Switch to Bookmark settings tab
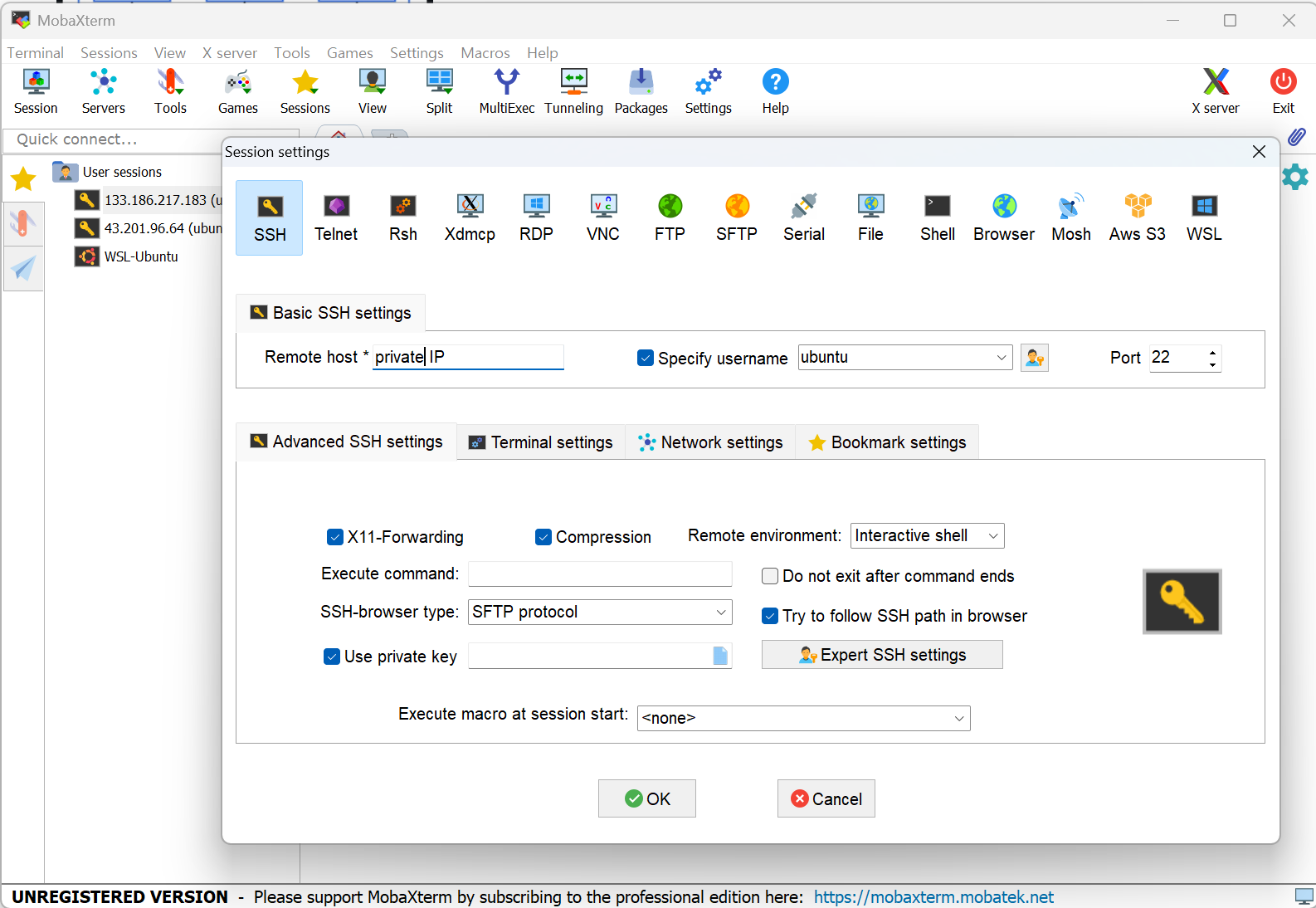This screenshot has height=908, width=1316. [x=888, y=442]
